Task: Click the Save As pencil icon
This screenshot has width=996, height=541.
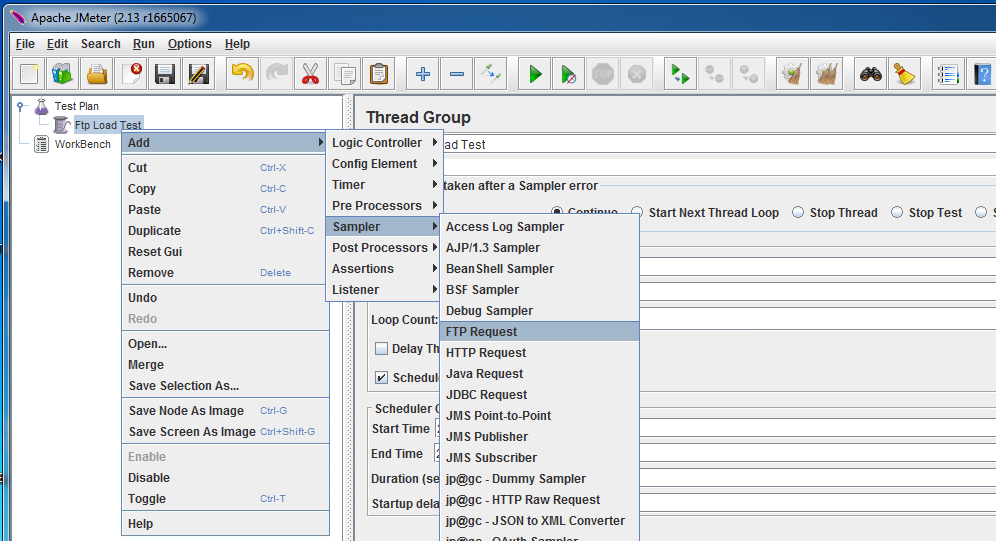Action: tap(199, 74)
